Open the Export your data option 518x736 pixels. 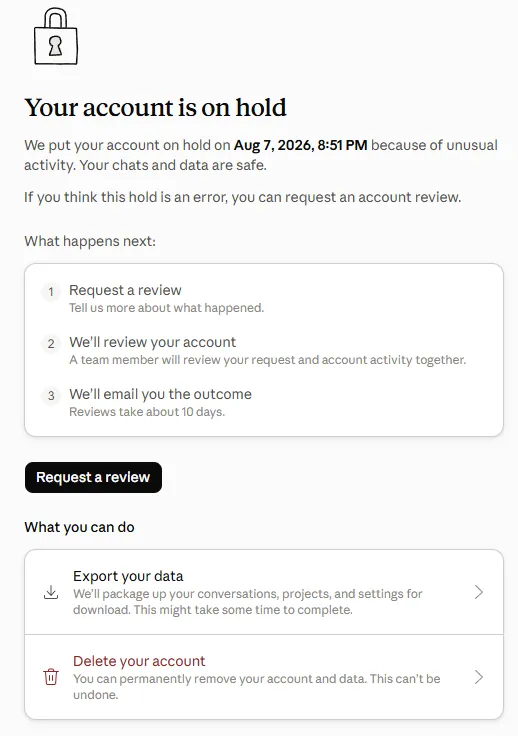[264, 592]
